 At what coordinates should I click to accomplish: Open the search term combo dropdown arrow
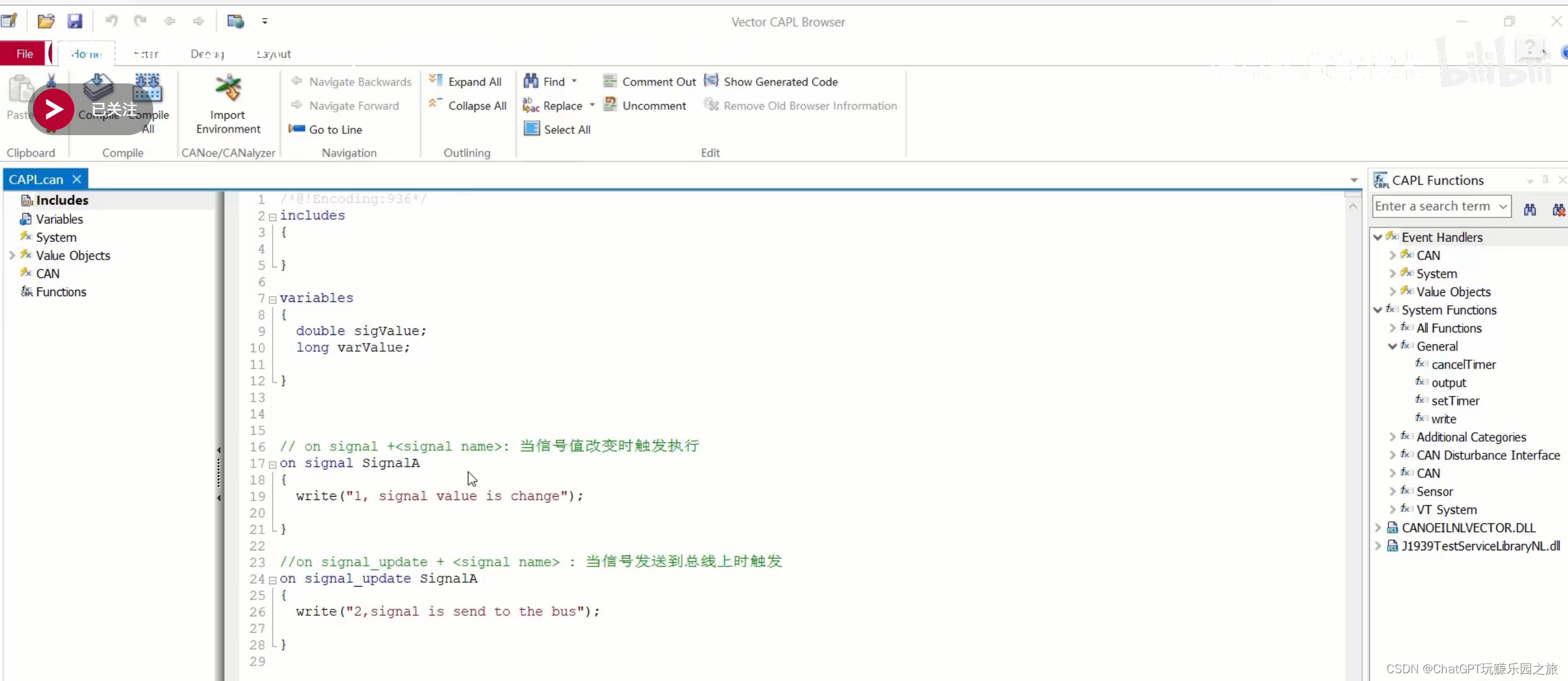click(1503, 206)
